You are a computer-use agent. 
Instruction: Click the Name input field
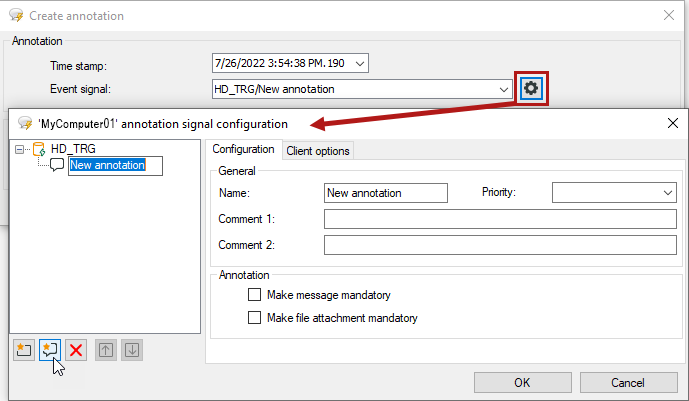[386, 192]
